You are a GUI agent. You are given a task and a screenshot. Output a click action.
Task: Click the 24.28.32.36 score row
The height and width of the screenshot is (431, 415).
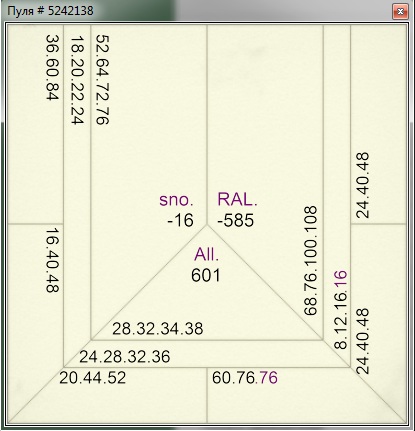point(125,357)
